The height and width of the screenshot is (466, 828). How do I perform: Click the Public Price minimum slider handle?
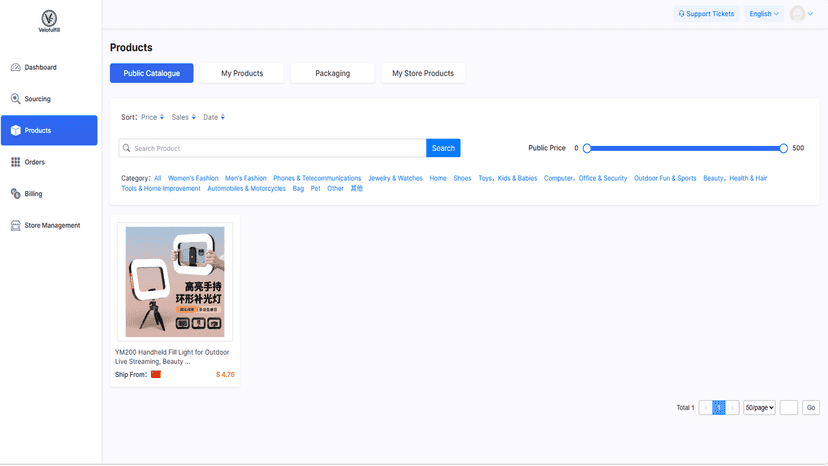tap(587, 148)
